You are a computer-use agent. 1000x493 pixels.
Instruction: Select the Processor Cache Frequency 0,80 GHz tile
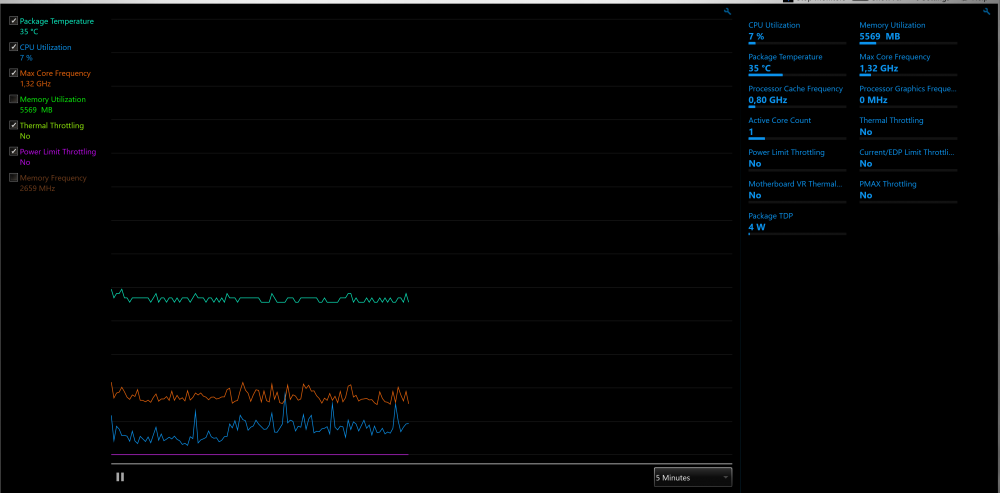tap(797, 96)
